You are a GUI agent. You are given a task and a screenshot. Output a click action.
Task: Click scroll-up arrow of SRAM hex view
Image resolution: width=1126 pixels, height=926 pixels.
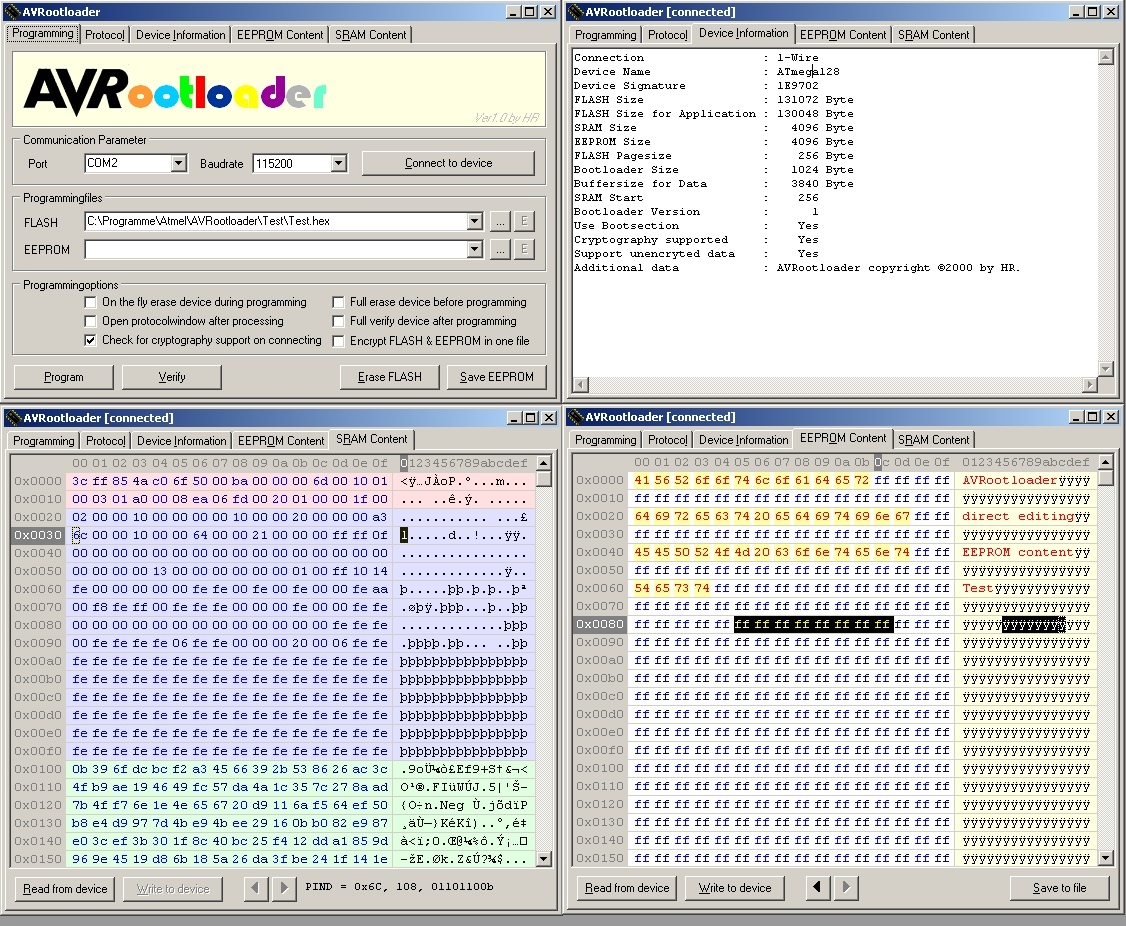coord(544,462)
